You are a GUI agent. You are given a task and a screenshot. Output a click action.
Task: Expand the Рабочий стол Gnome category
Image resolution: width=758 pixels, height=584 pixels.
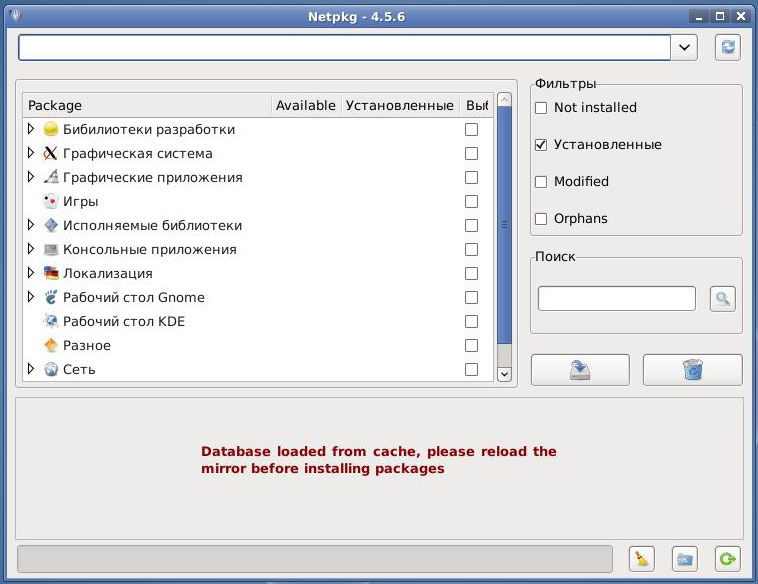click(x=31, y=297)
